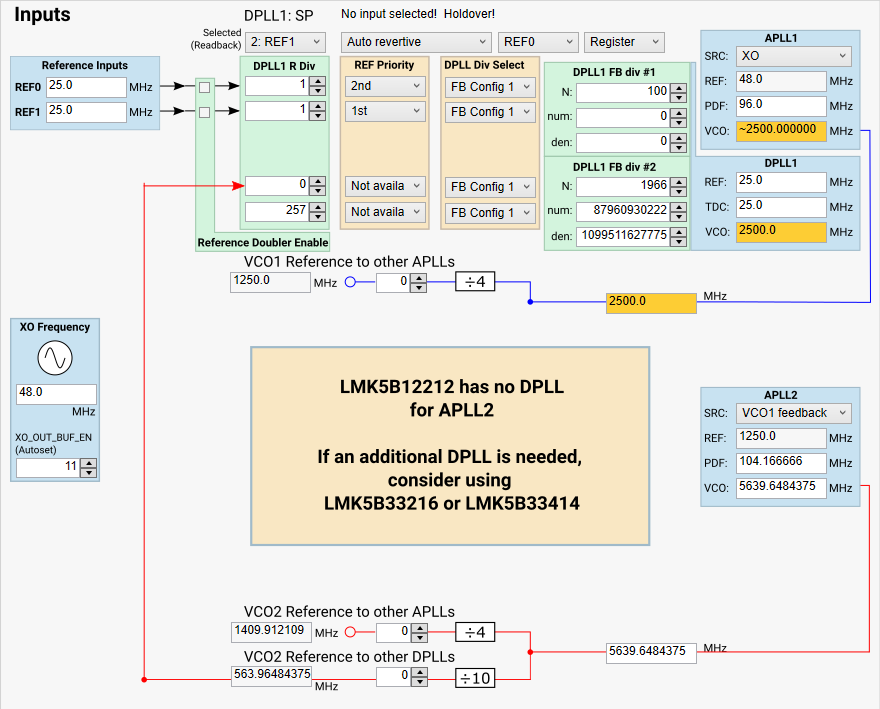Click the blue circle node before the VCO1 divider
Viewport: 880px width, 709px height.
coord(352,281)
